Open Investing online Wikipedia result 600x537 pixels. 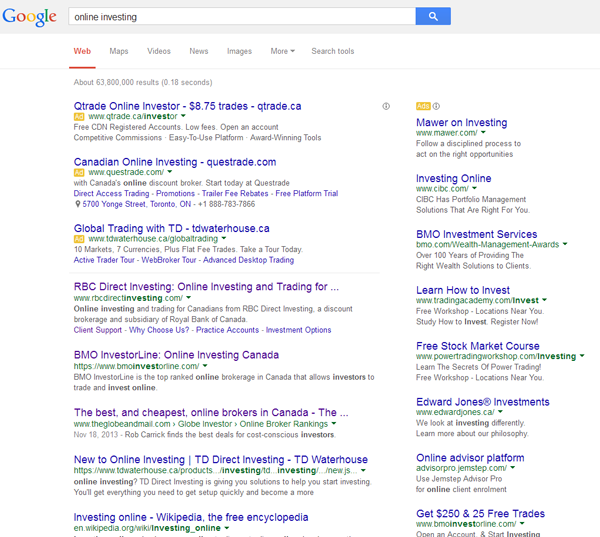tap(191, 517)
